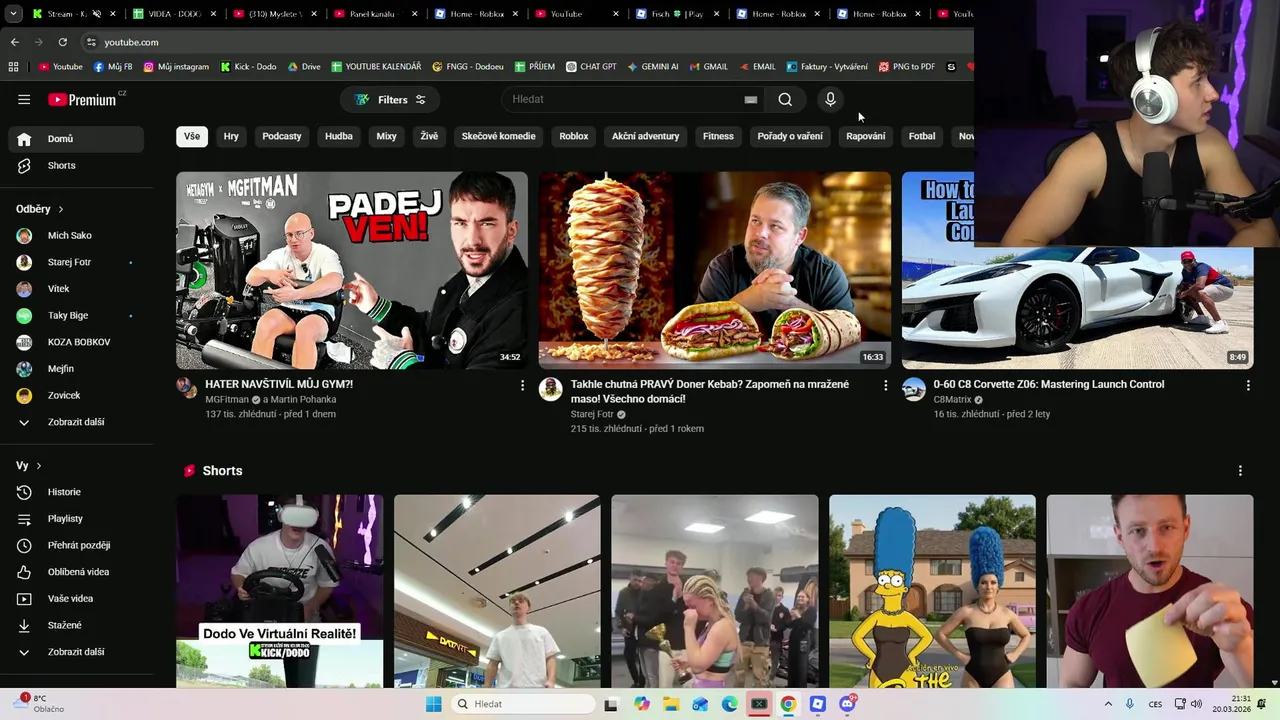The height and width of the screenshot is (720, 1280).
Task: Go to Domů in the sidebar
Action: pyautogui.click(x=76, y=139)
